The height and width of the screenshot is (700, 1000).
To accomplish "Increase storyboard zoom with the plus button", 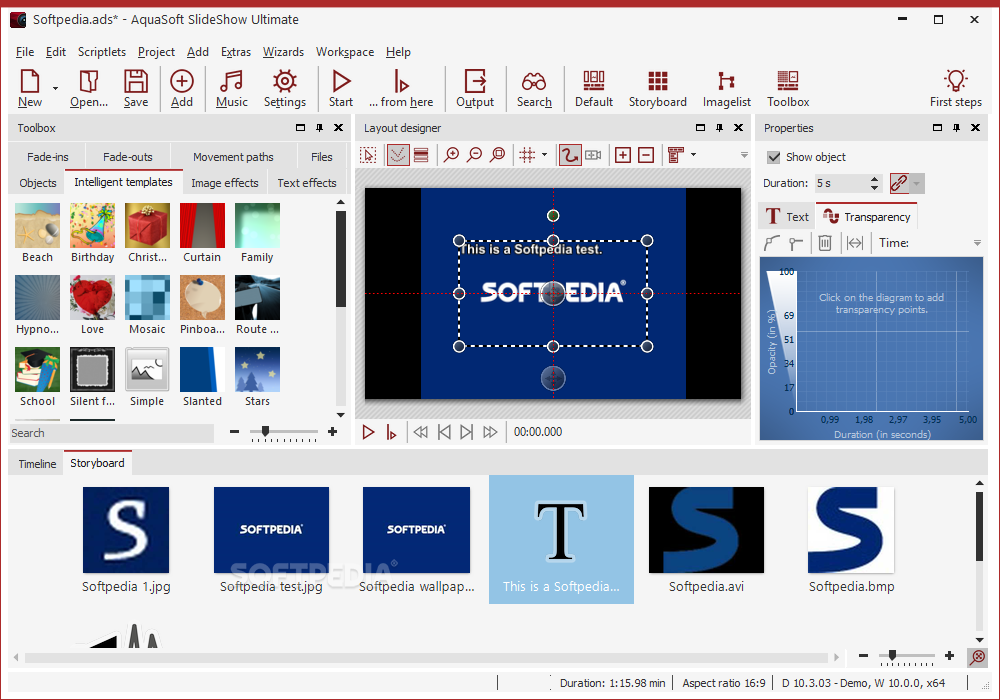I will 950,655.
